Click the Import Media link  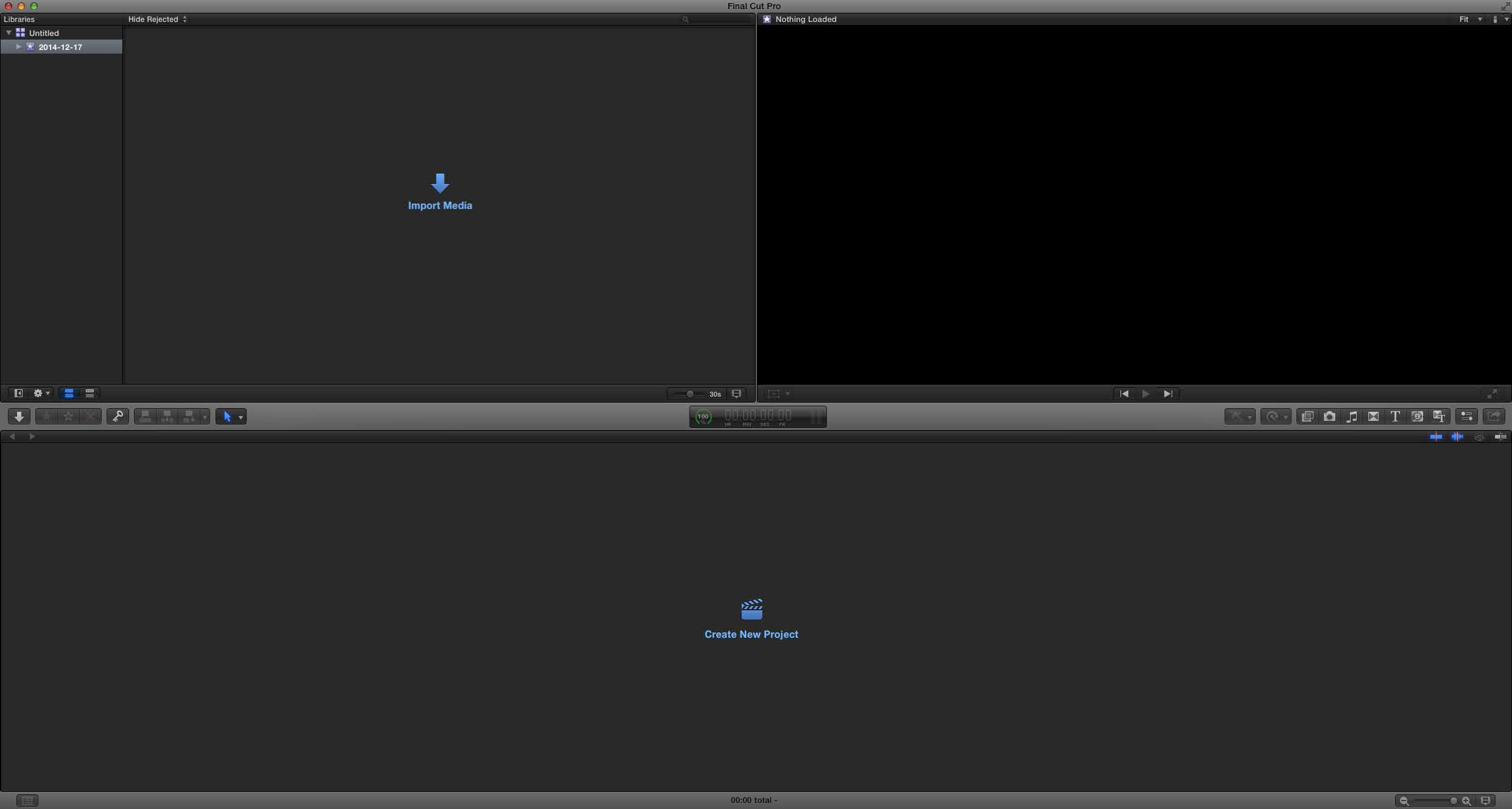(440, 205)
